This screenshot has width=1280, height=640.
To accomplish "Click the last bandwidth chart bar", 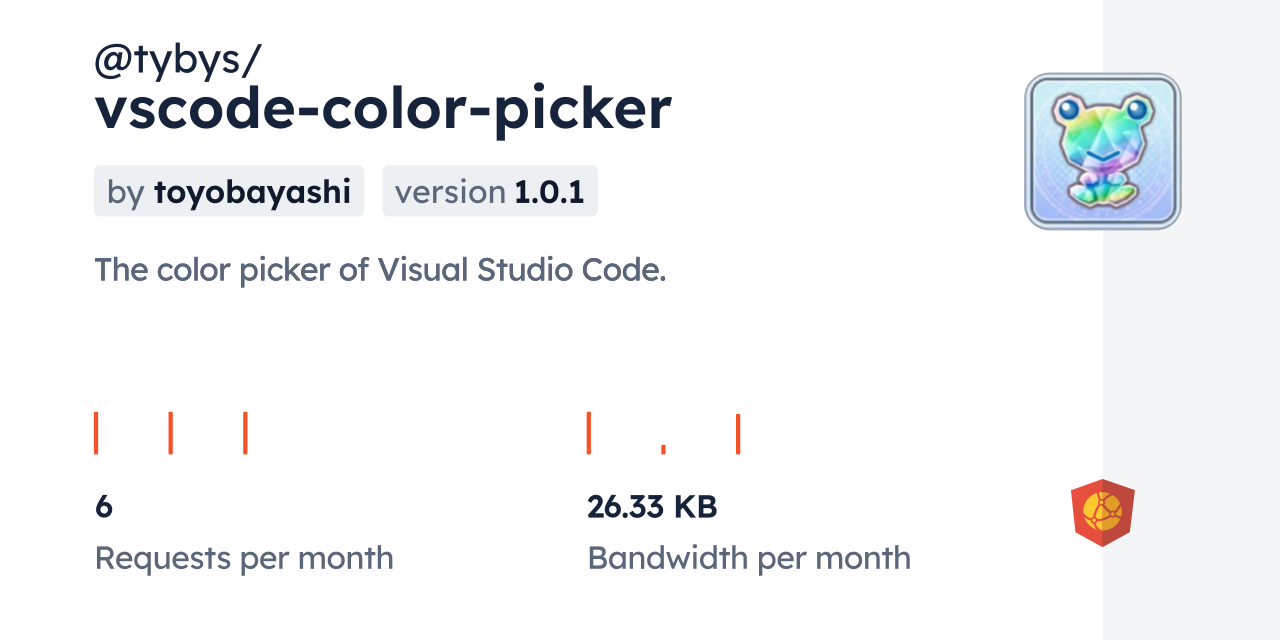I will click(x=738, y=434).
